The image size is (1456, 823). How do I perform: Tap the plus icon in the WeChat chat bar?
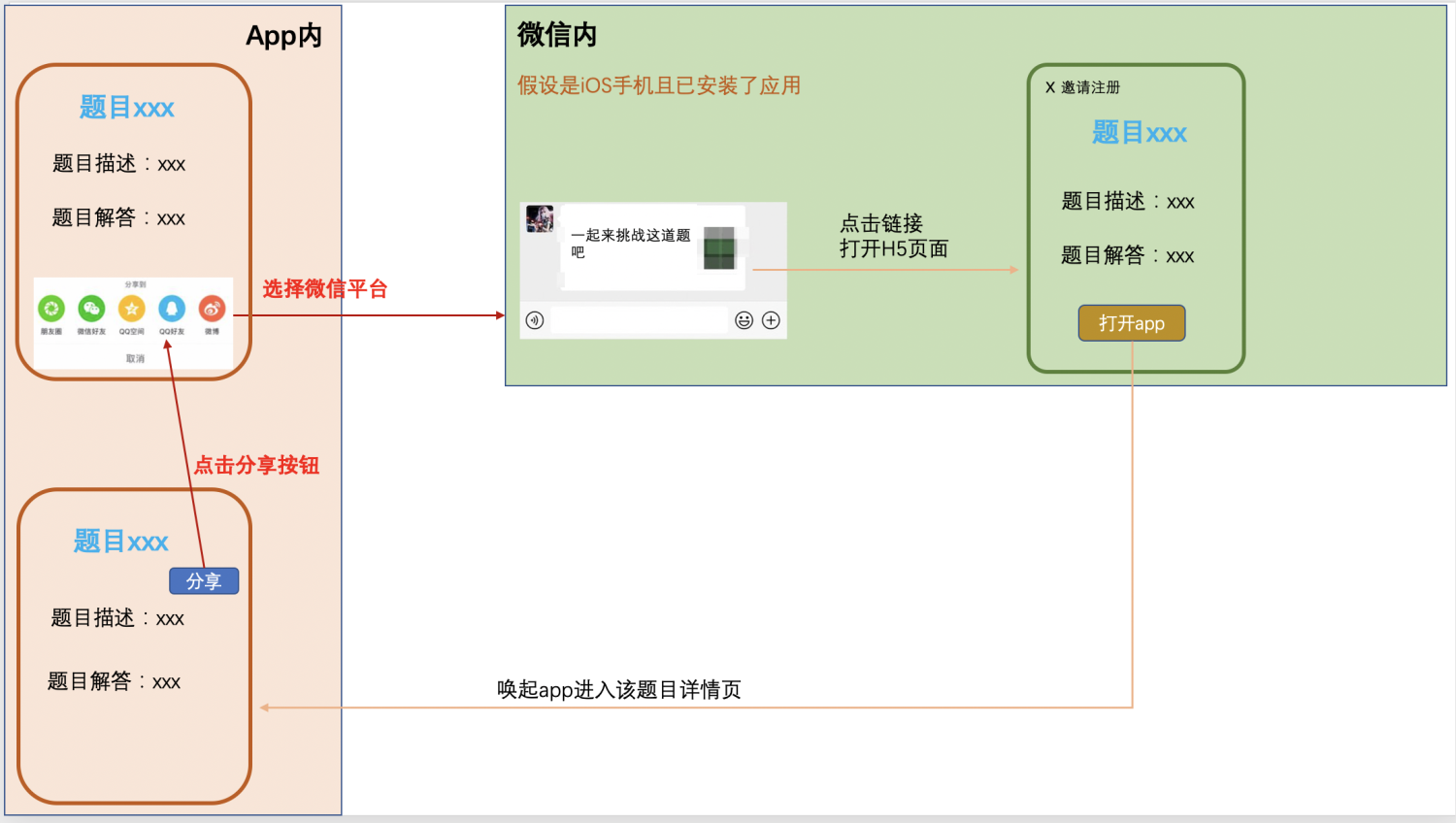[771, 320]
